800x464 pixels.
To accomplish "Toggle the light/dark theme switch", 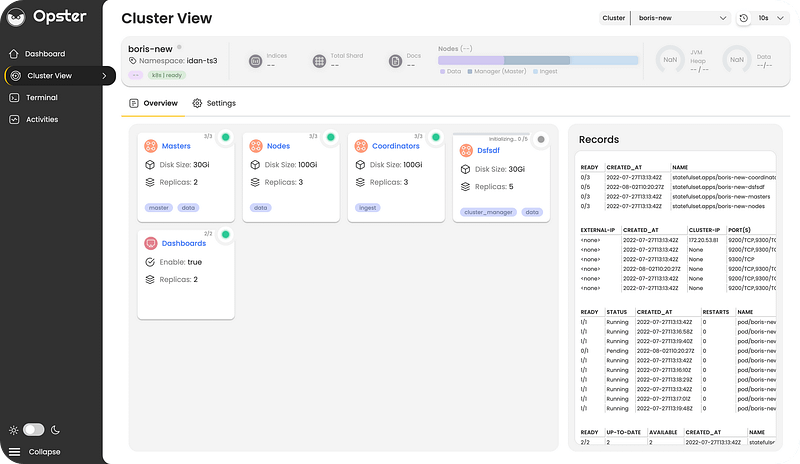I will tap(34, 430).
